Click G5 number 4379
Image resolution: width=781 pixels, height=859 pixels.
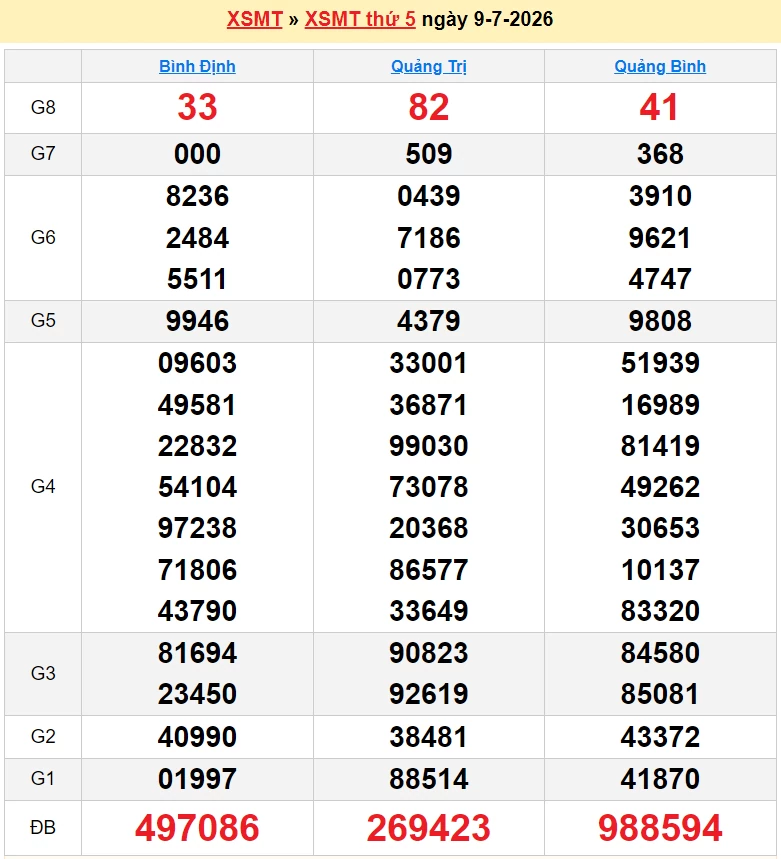coord(429,321)
